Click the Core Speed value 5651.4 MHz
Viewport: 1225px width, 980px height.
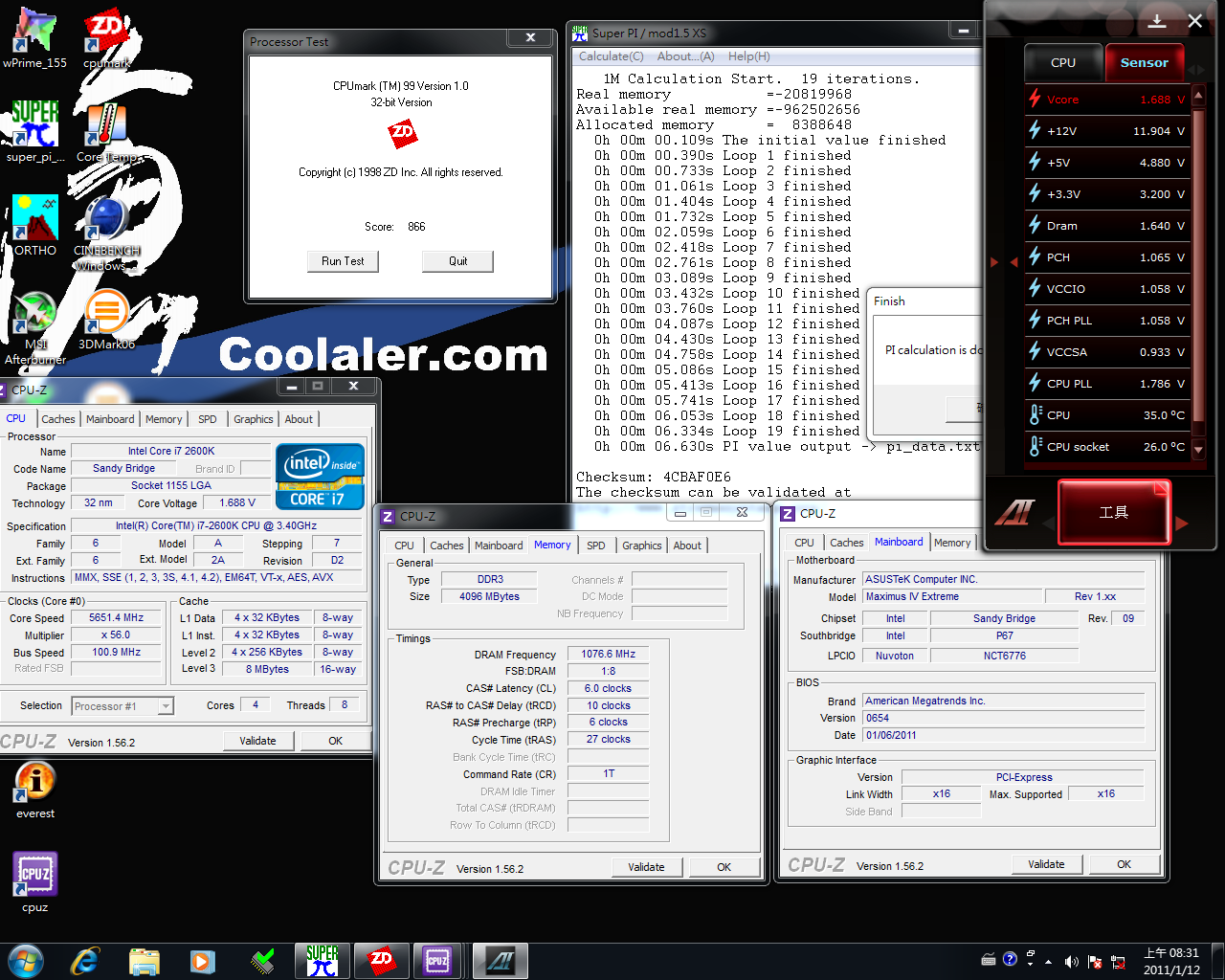[x=116, y=618]
